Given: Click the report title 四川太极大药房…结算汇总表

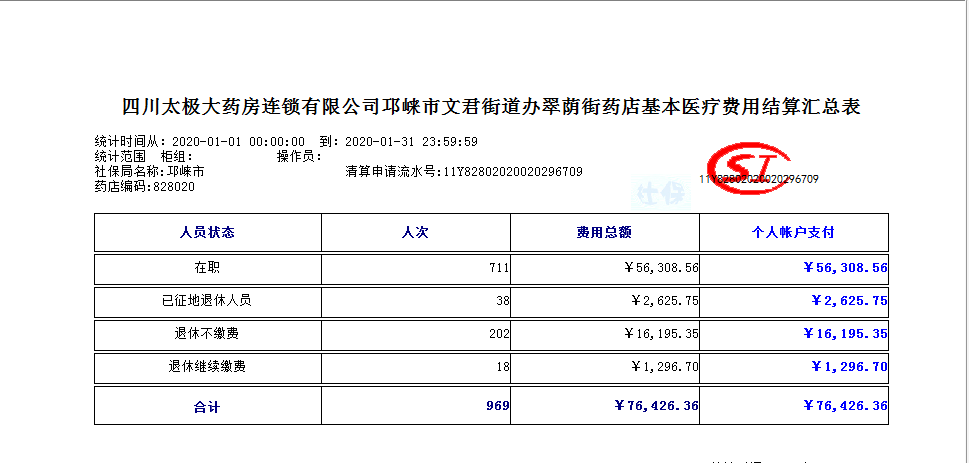Looking at the screenshot, I should pyautogui.click(x=491, y=107).
